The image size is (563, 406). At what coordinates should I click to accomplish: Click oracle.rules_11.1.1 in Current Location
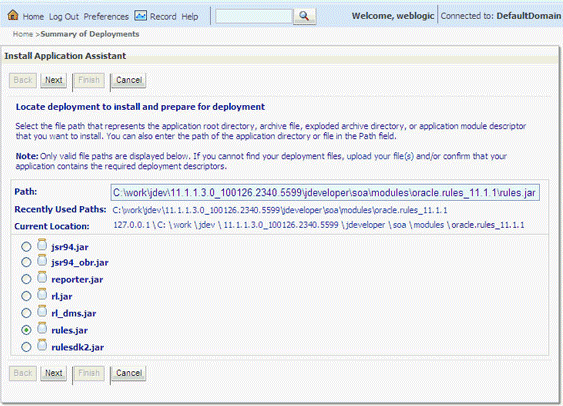488,225
